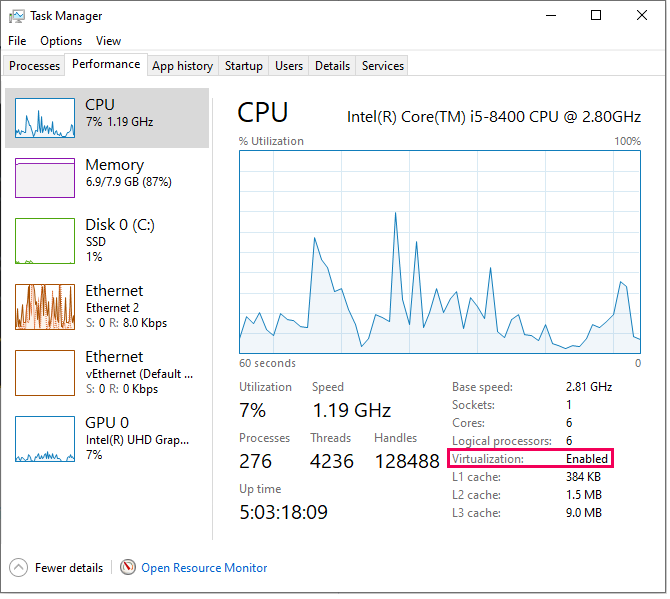The width and height of the screenshot is (670, 599).
Task: Select the CPU mini graph thumbnail
Action: pos(45,118)
